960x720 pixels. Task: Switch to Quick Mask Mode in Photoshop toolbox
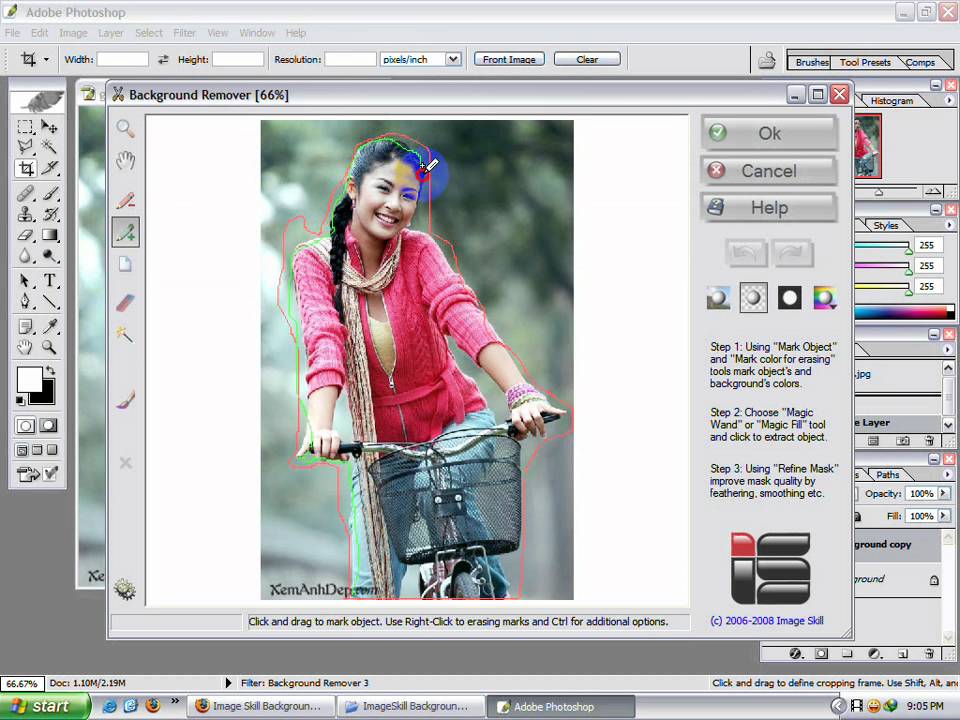pyautogui.click(x=48, y=425)
